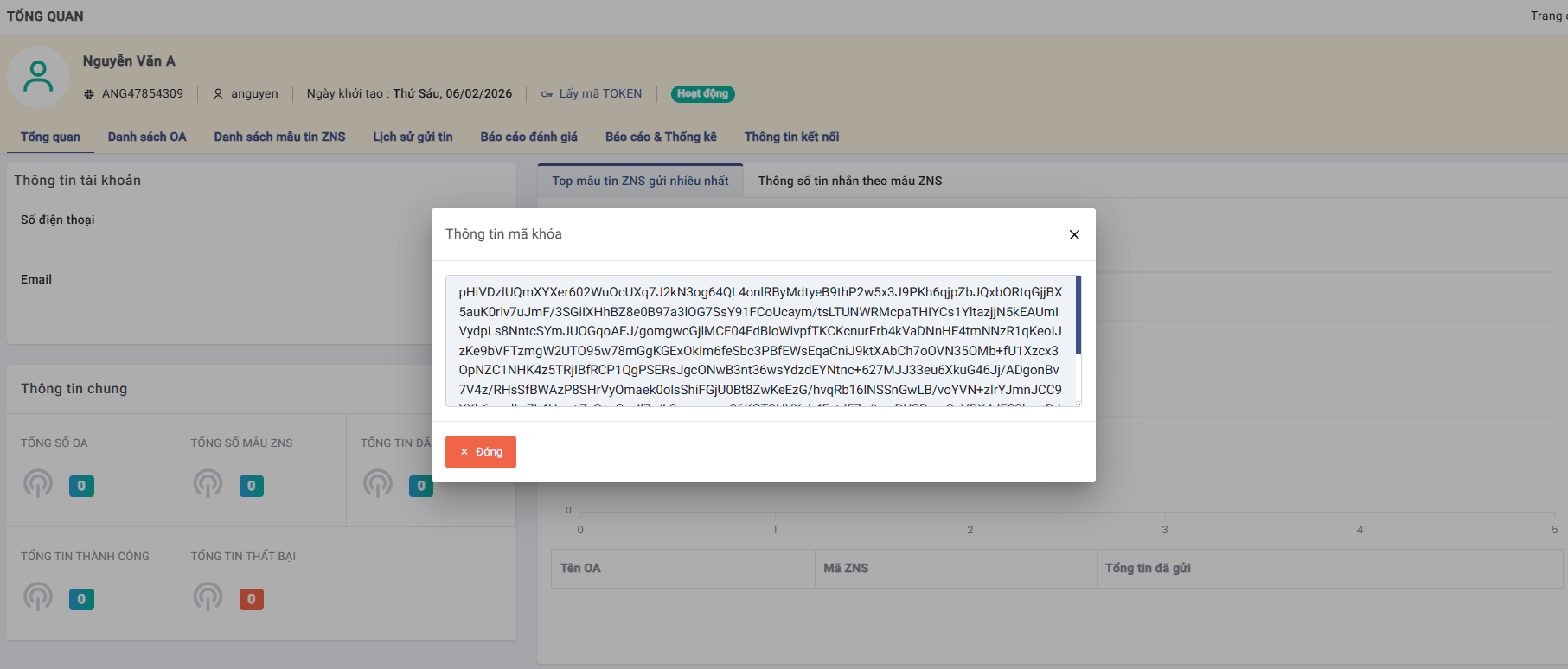Viewport: 1568px width, 669px height.
Task: Click the red Đóng button
Action: tap(480, 452)
